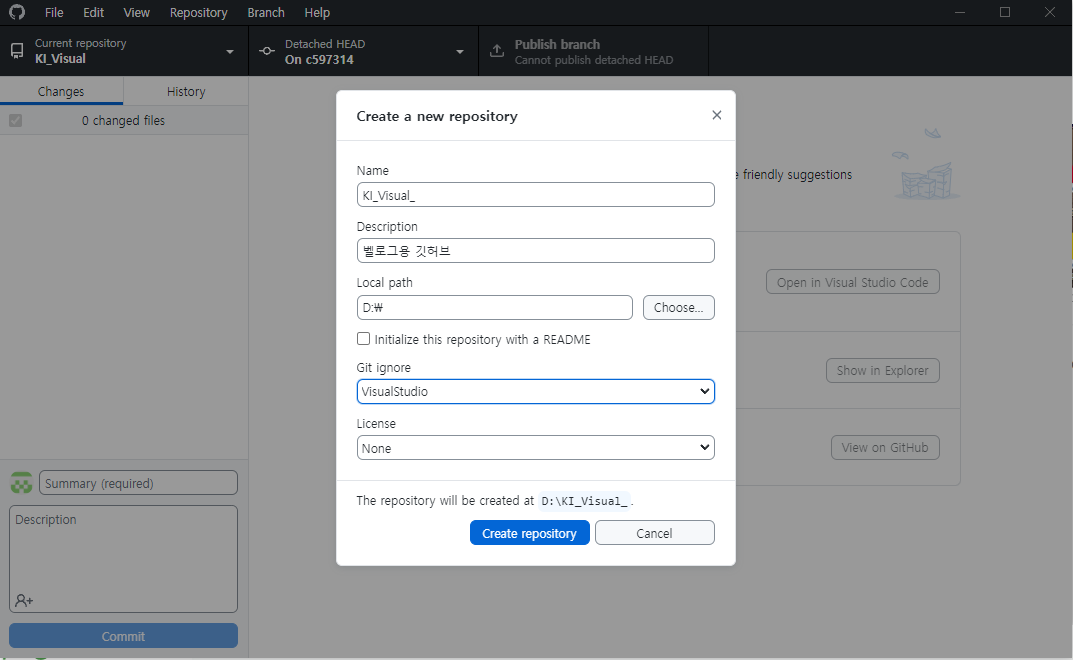This screenshot has width=1073, height=660.
Task: Click the Detached HEAD commit icon
Action: click(267, 51)
